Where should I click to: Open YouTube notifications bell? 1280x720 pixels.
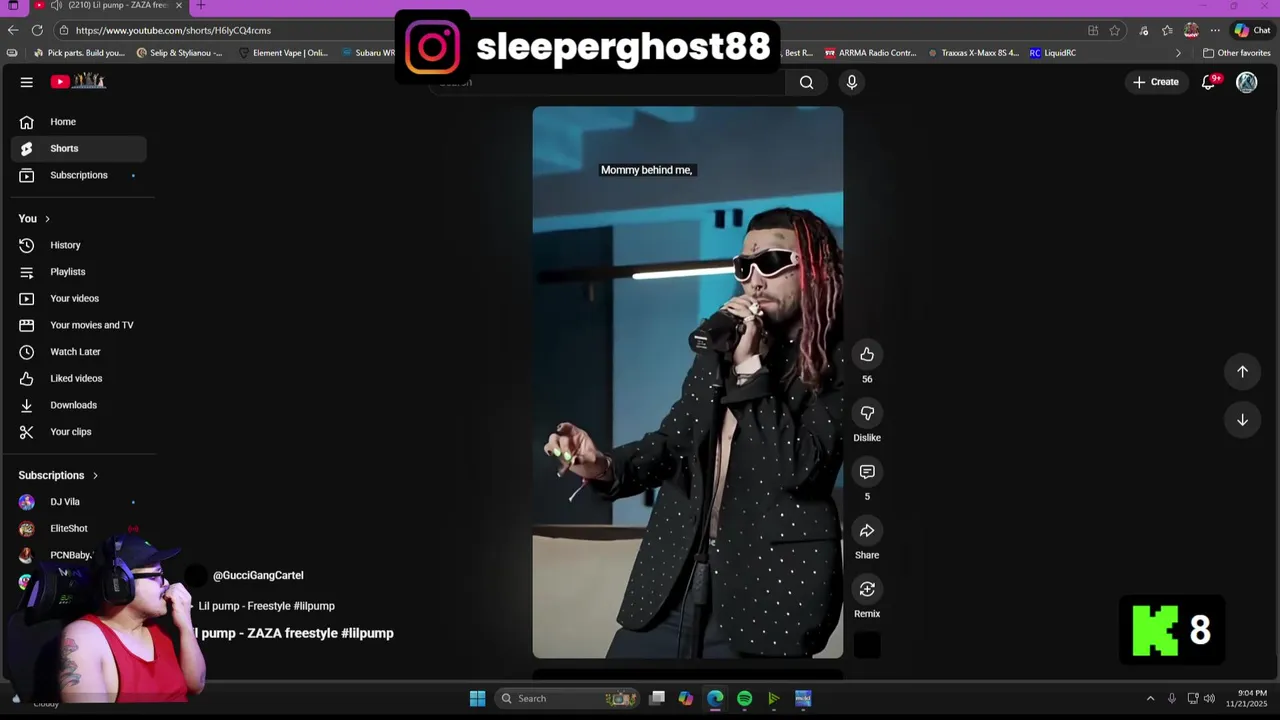pos(1208,82)
